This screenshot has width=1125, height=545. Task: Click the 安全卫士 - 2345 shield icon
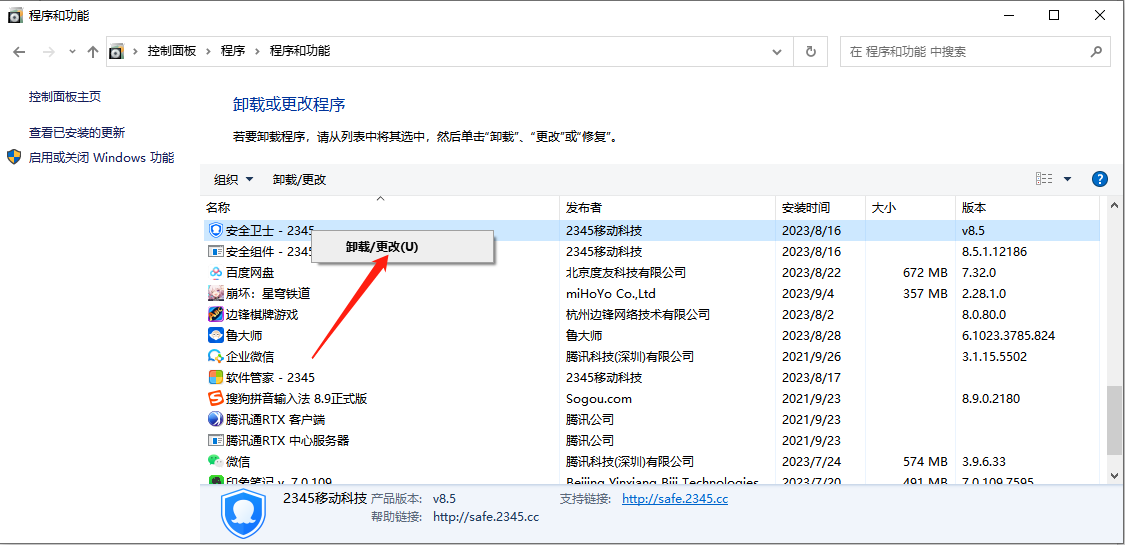coord(216,231)
